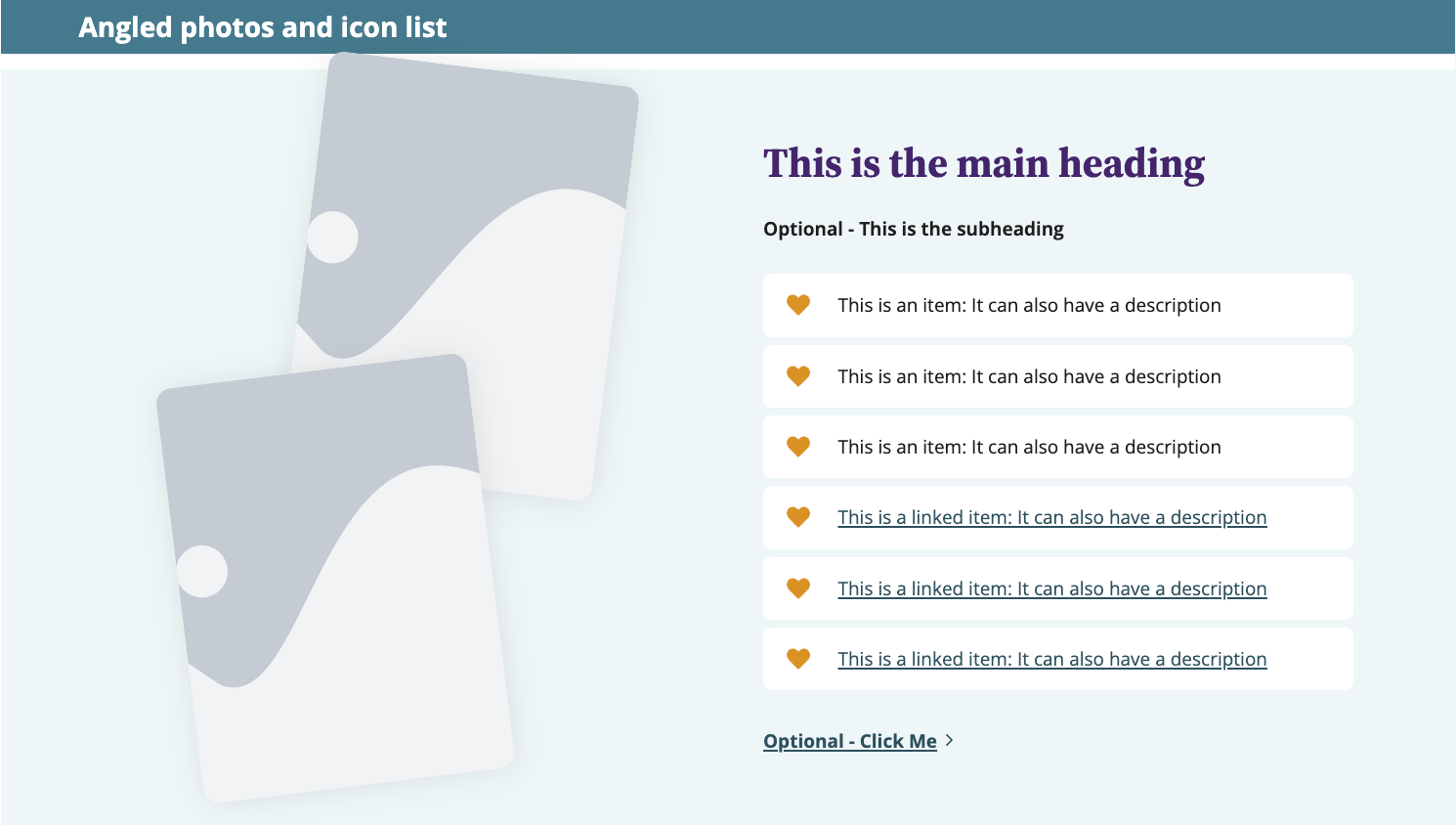This screenshot has height=825, width=1456.
Task: Select the text of the first unlinked list item
Action: click(1029, 305)
